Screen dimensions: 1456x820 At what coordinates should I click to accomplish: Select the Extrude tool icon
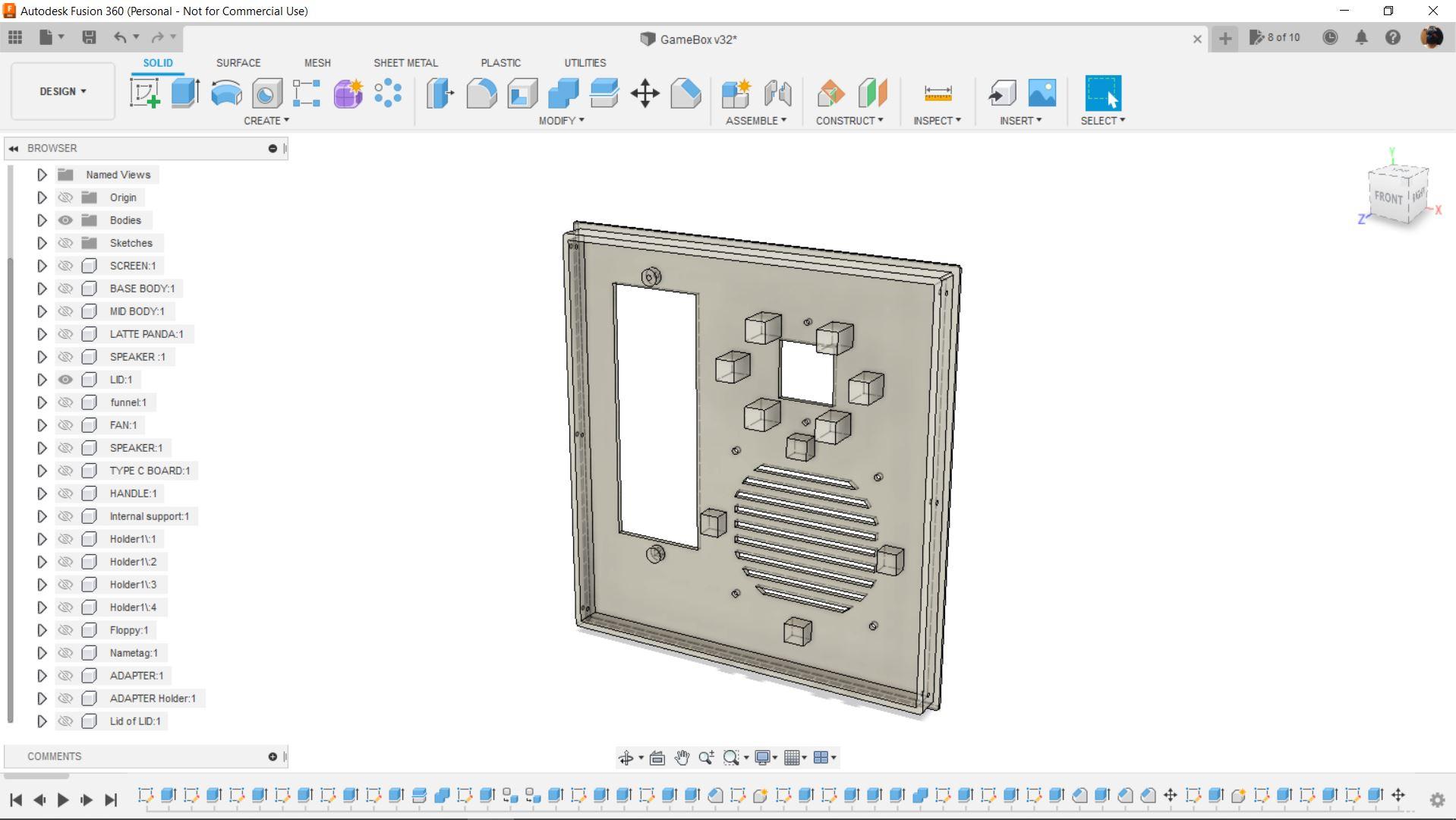click(x=185, y=93)
